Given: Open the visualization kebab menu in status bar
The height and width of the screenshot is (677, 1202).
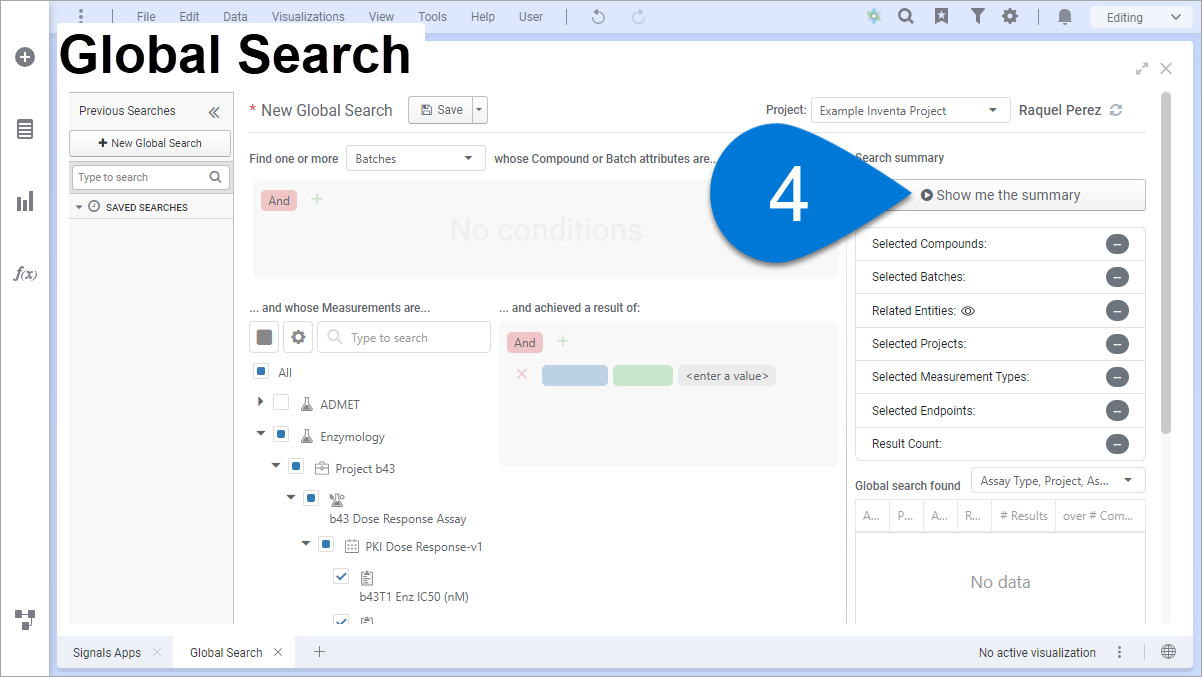Looking at the screenshot, I should pos(1120,652).
